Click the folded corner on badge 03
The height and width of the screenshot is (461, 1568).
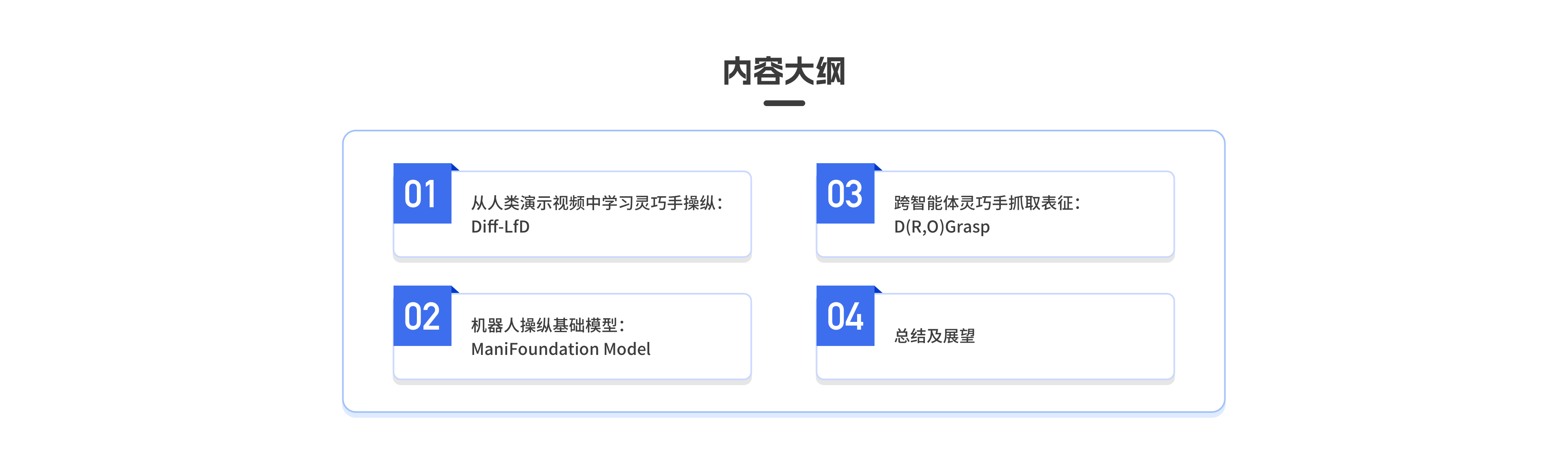click(878, 167)
